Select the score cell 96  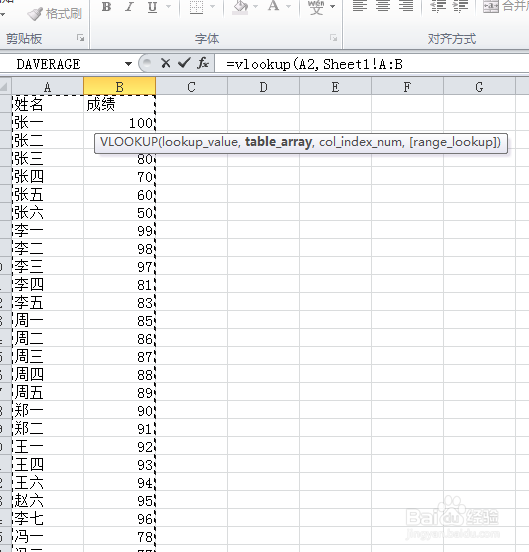[119, 518]
